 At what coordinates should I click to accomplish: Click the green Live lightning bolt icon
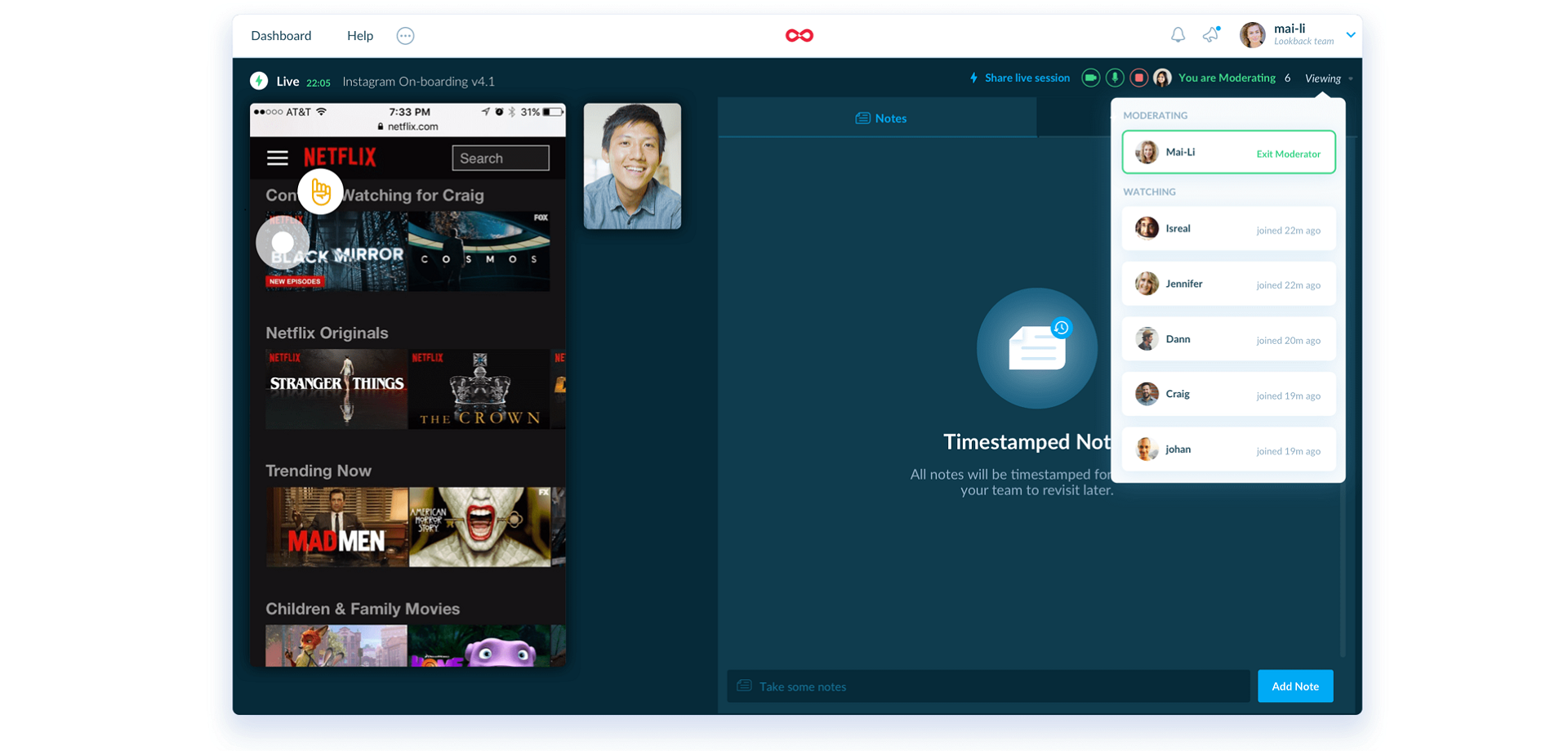pos(259,81)
